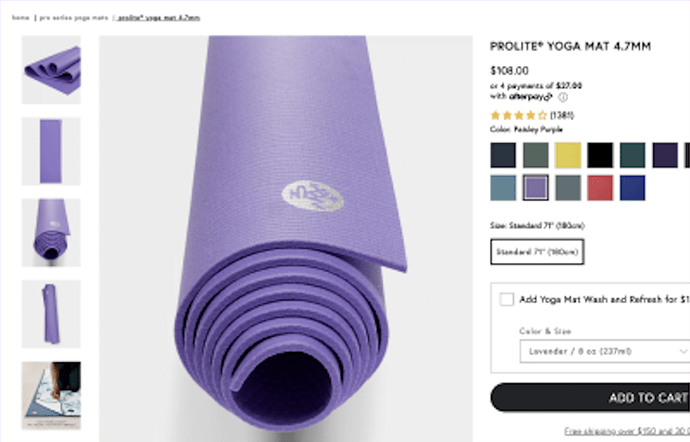Click the Afterpay logo
690x442 pixels.
[x=530, y=97]
